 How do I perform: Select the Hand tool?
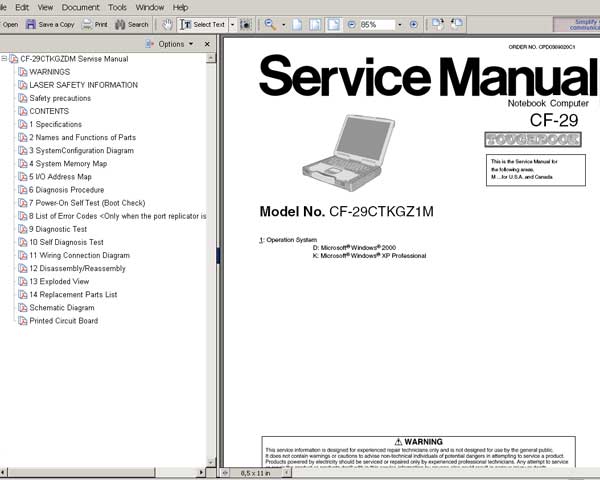coord(167,24)
